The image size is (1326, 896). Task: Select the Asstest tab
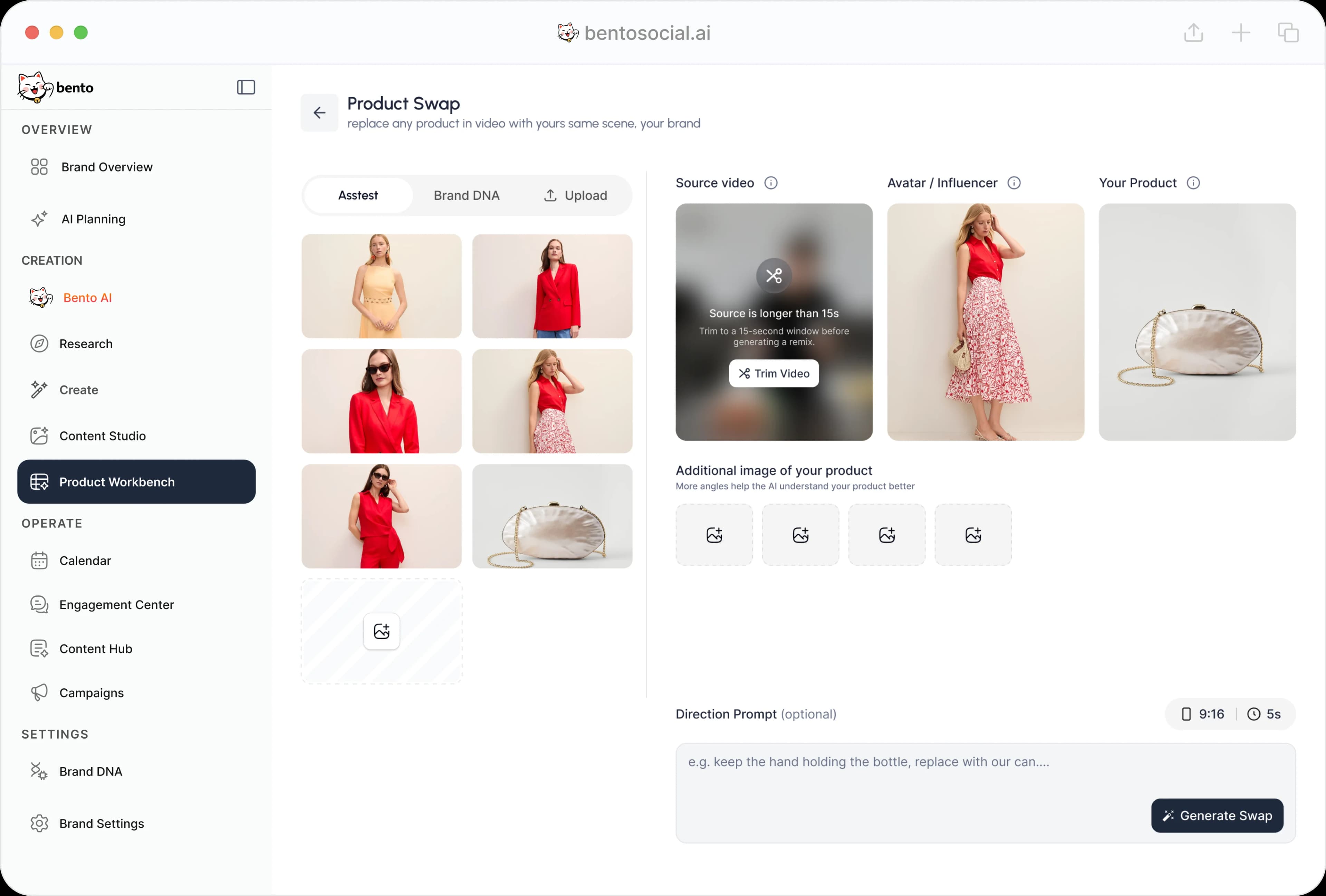[x=358, y=196]
